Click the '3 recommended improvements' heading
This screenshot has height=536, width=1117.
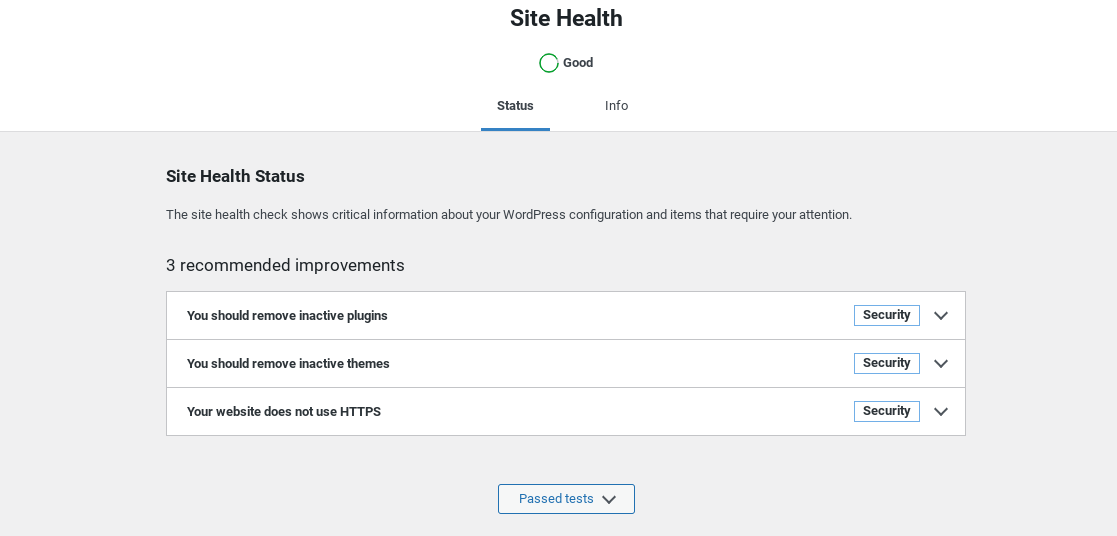tap(285, 265)
